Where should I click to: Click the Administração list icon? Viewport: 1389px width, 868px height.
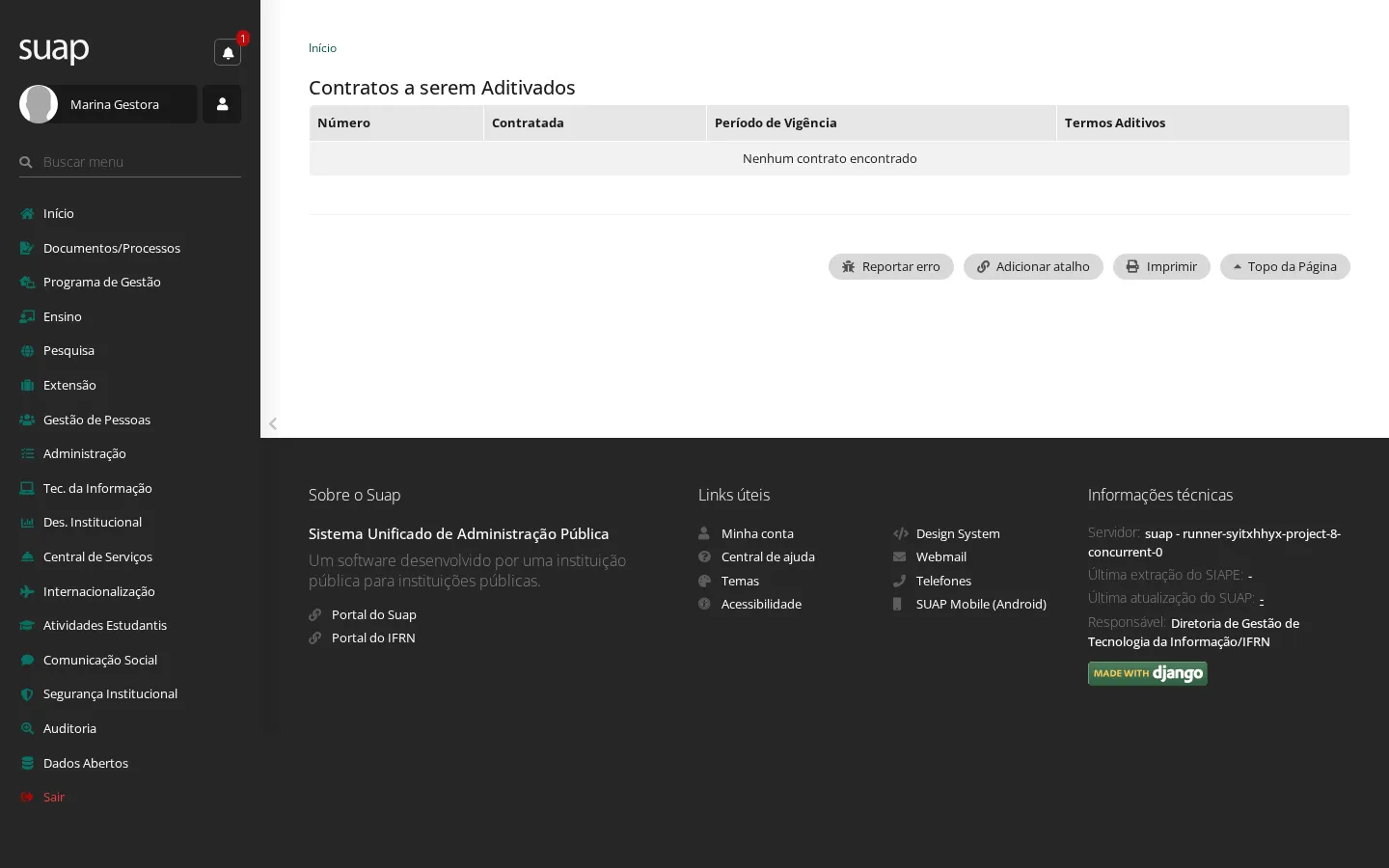(x=27, y=454)
